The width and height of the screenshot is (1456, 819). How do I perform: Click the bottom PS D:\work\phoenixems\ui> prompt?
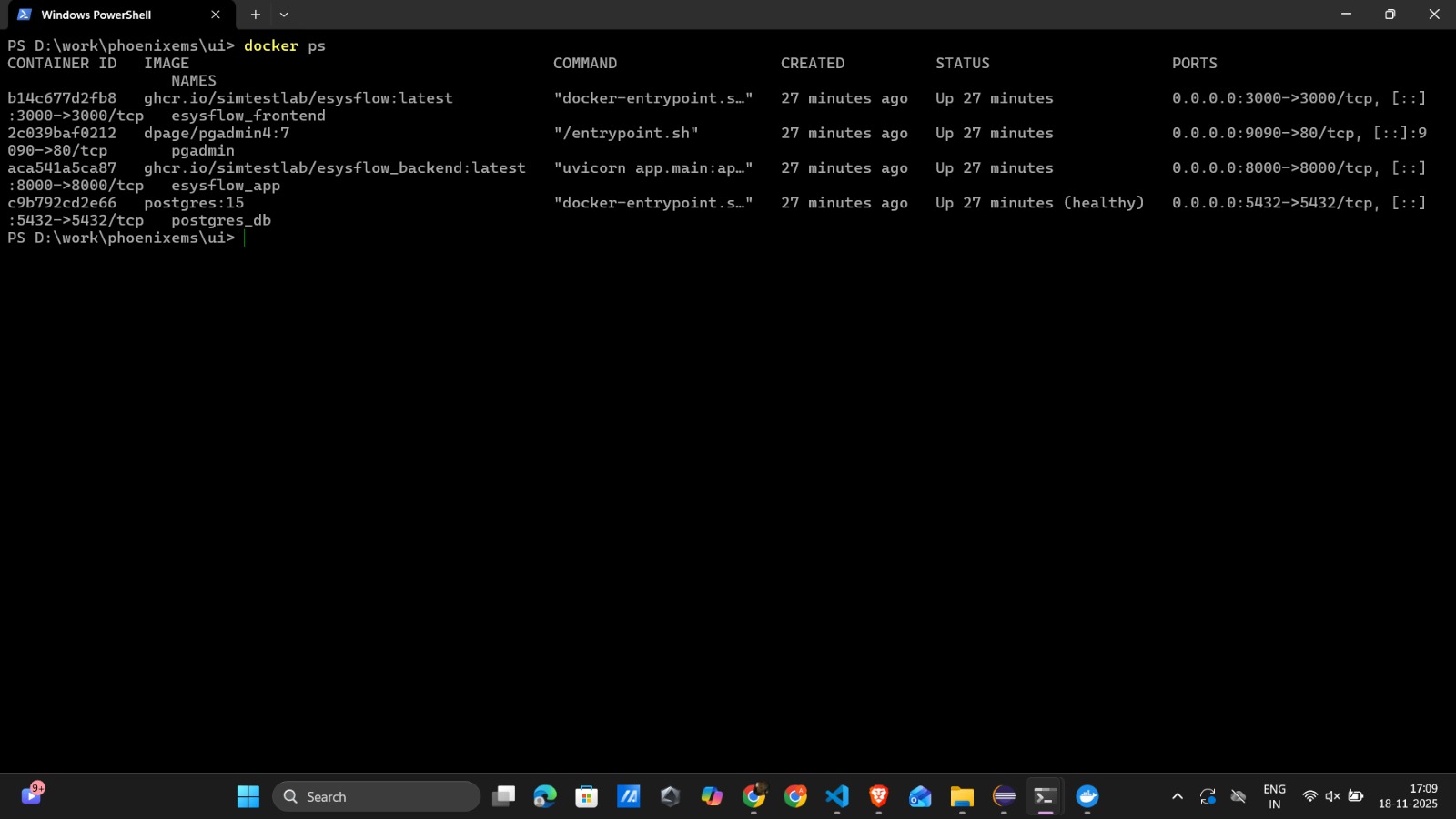[x=121, y=238]
